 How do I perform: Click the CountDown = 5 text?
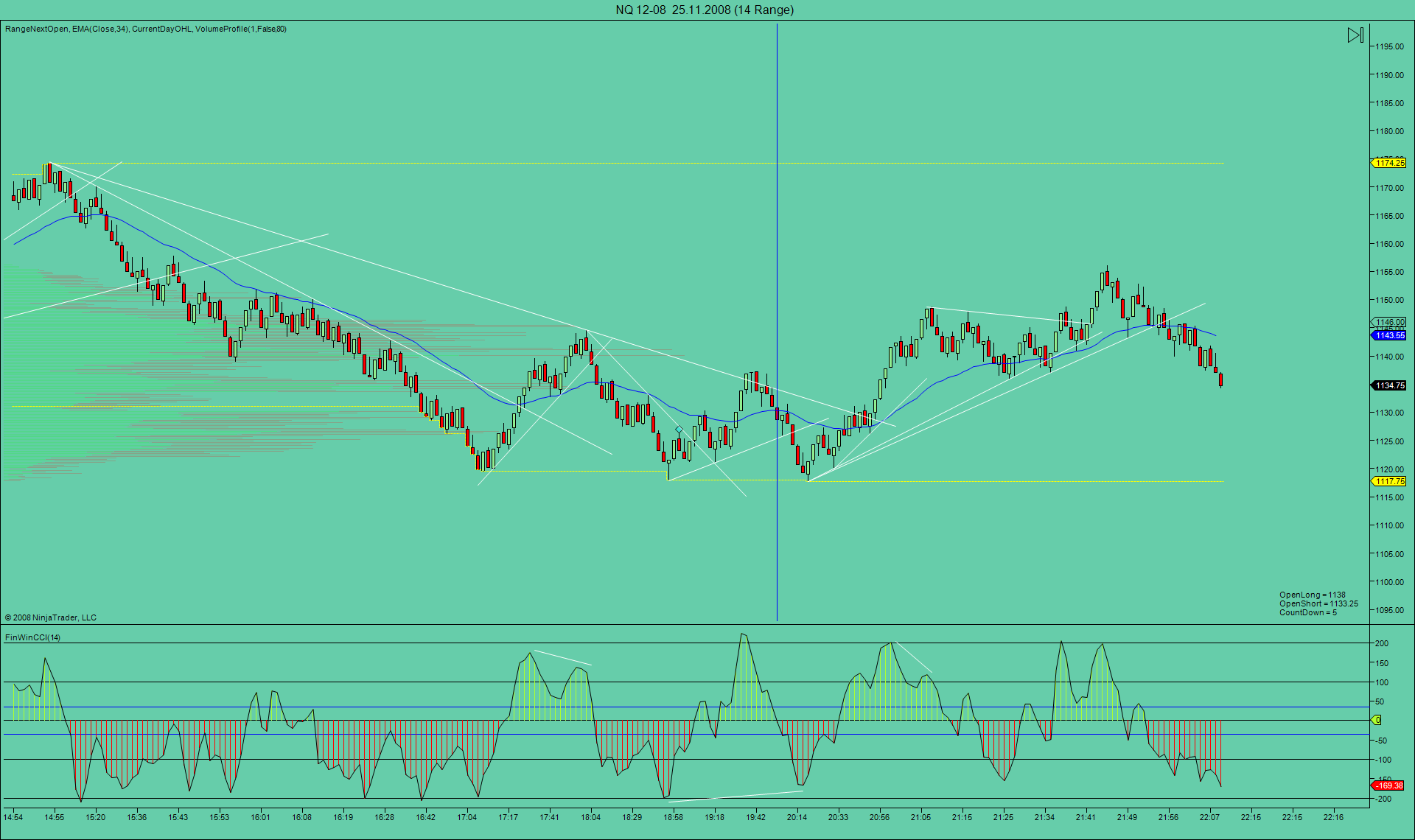click(x=1307, y=612)
